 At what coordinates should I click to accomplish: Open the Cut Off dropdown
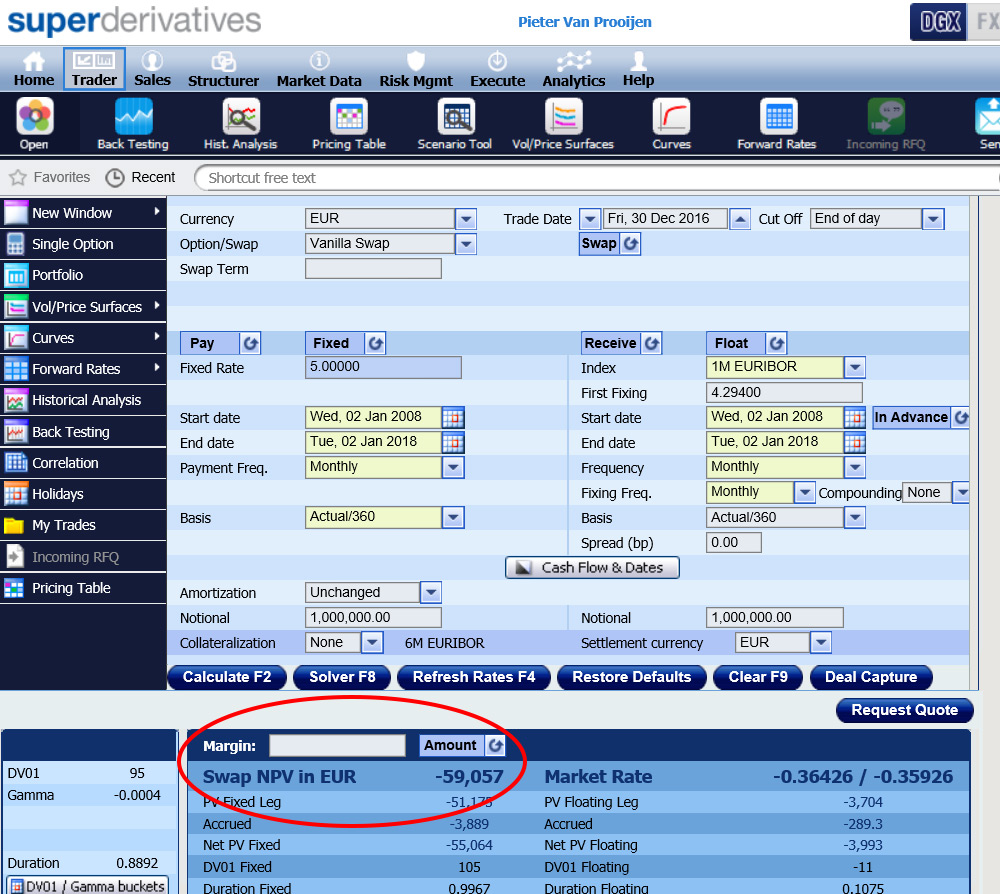coord(933,219)
